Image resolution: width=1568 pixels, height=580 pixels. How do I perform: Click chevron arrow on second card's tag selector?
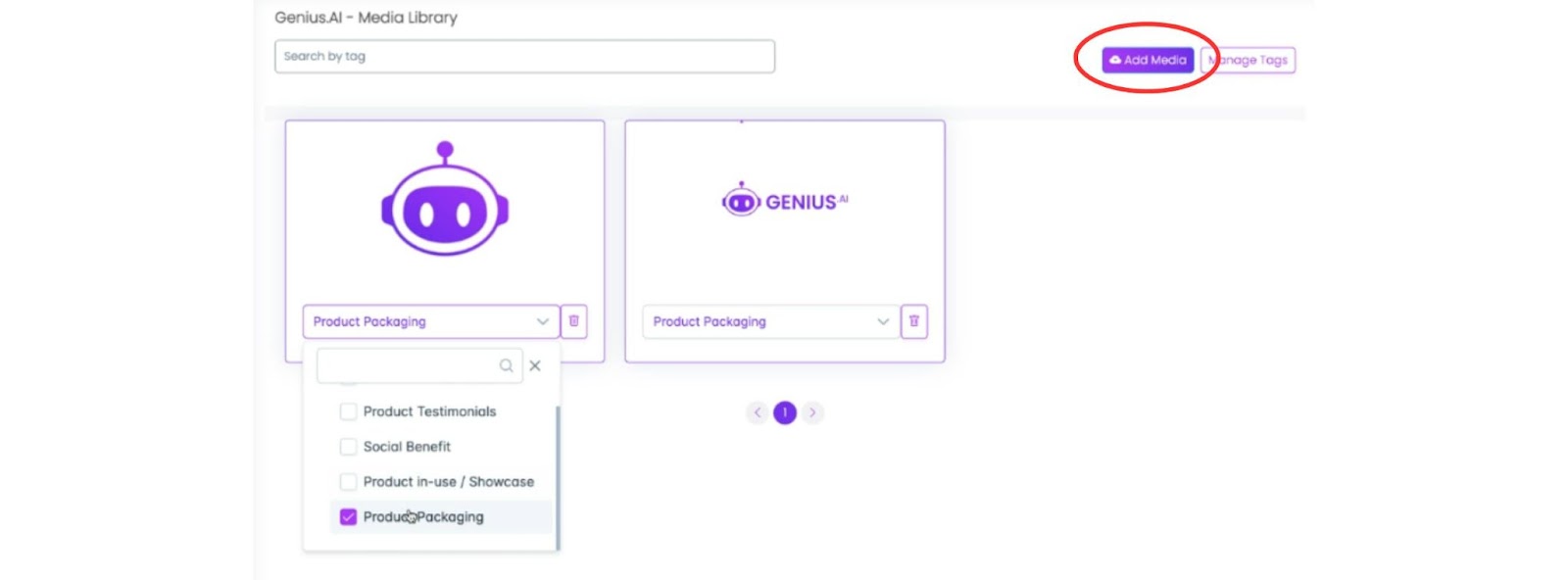883,321
